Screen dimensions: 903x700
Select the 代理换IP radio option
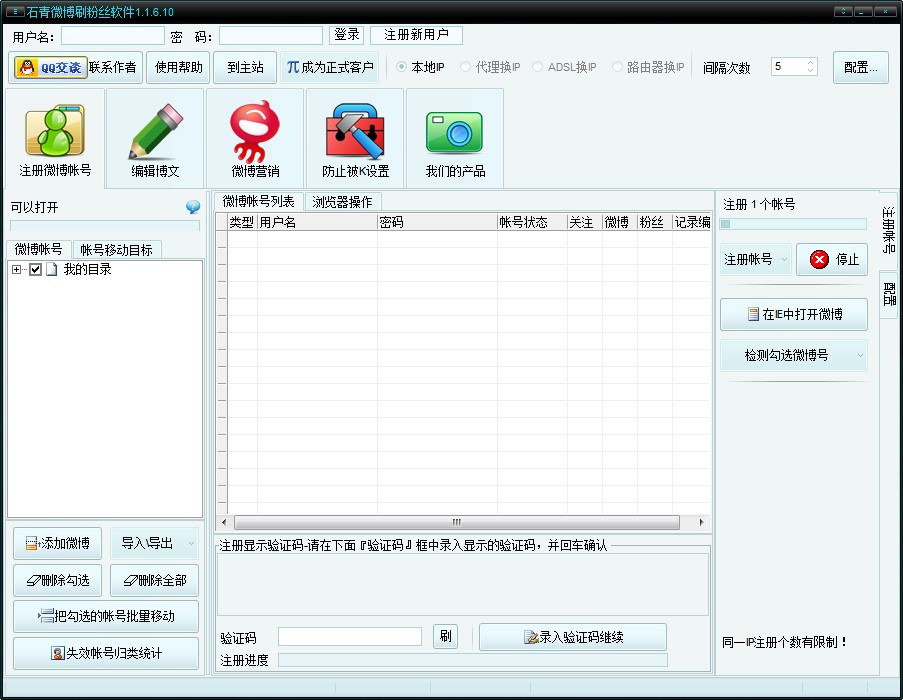coord(466,67)
